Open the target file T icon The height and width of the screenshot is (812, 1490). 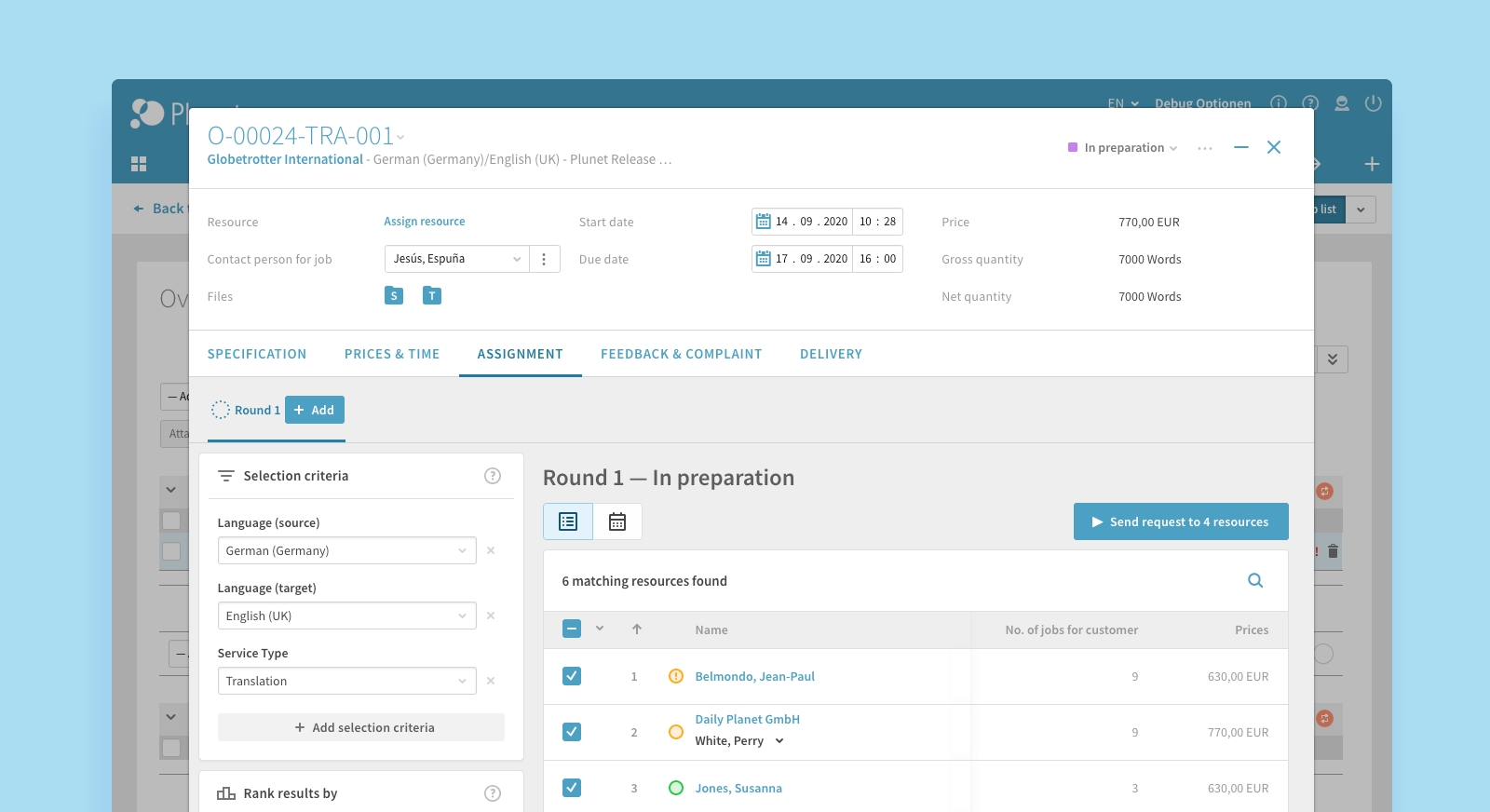click(432, 295)
